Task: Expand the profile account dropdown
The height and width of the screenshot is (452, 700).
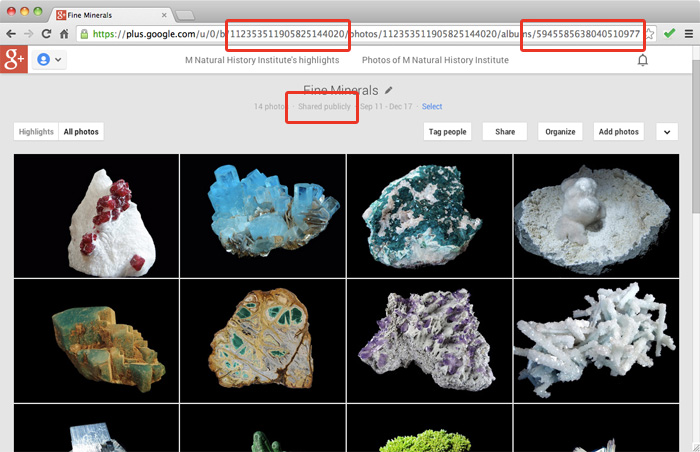Action: coord(50,60)
